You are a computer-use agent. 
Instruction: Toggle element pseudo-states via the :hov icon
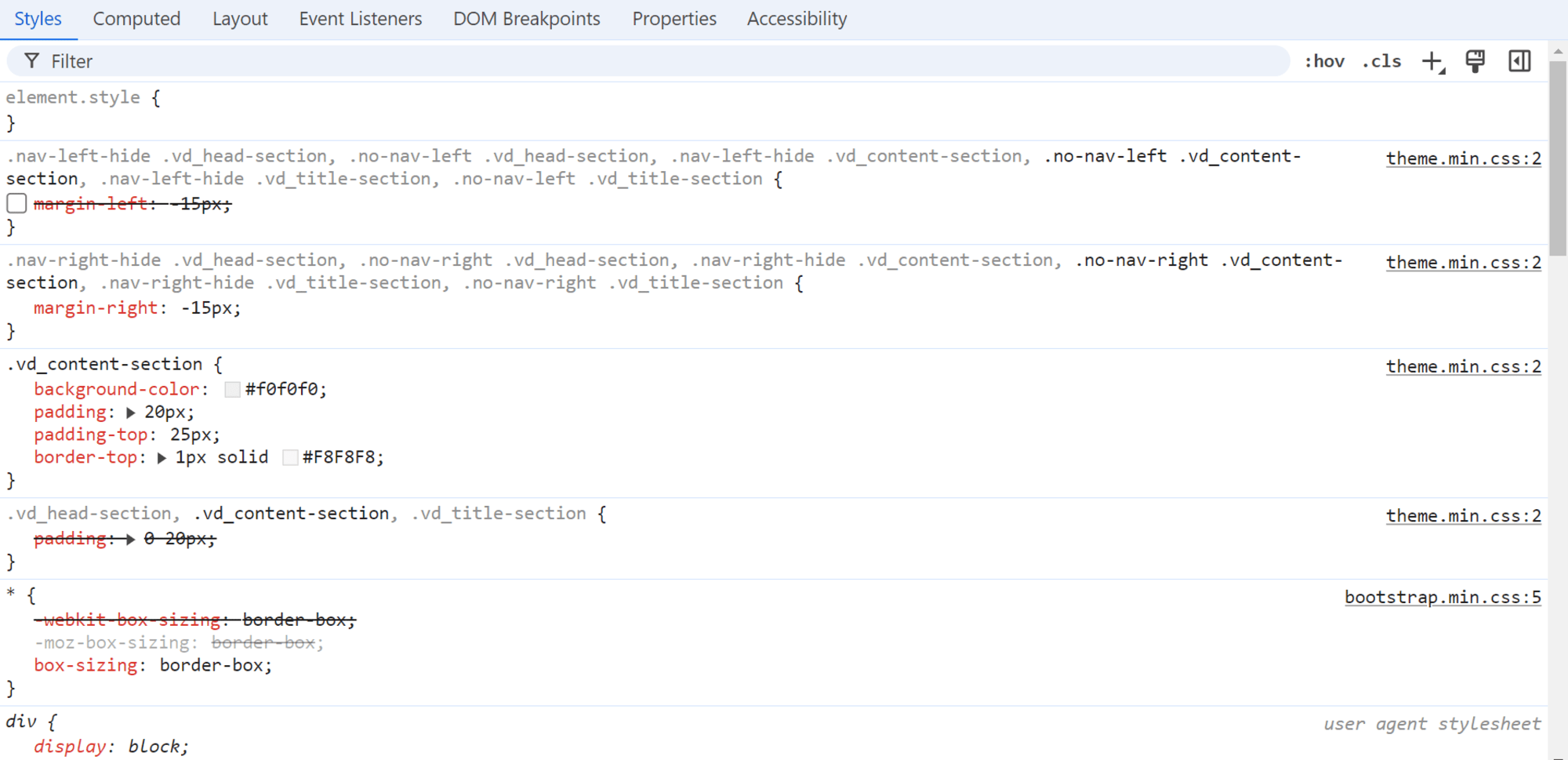1324,60
